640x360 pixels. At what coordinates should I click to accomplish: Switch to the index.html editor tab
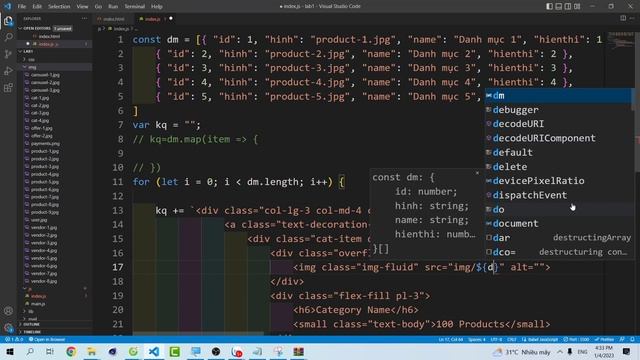tap(114, 19)
